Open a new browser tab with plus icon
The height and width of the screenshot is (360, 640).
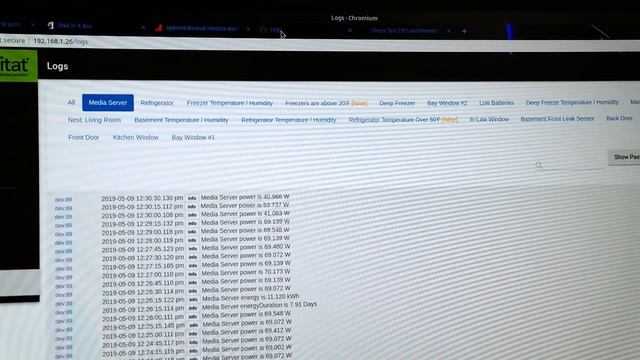[x=464, y=31]
